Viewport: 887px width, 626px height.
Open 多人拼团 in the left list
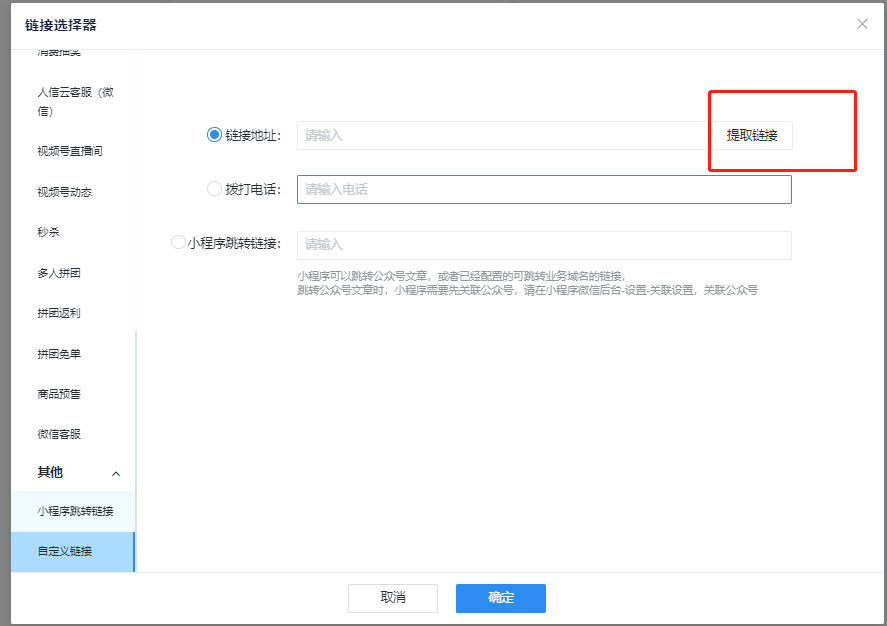pyautogui.click(x=59, y=273)
